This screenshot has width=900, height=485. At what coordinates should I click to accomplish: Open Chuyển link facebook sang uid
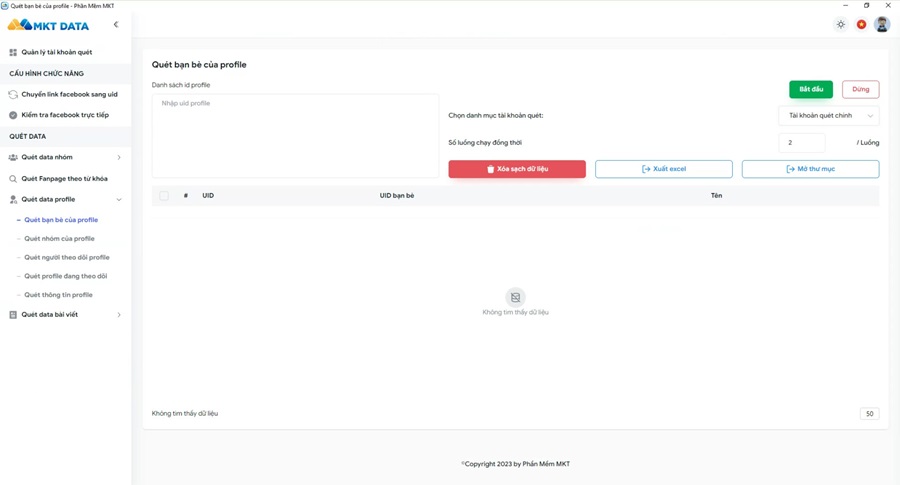click(x=68, y=95)
